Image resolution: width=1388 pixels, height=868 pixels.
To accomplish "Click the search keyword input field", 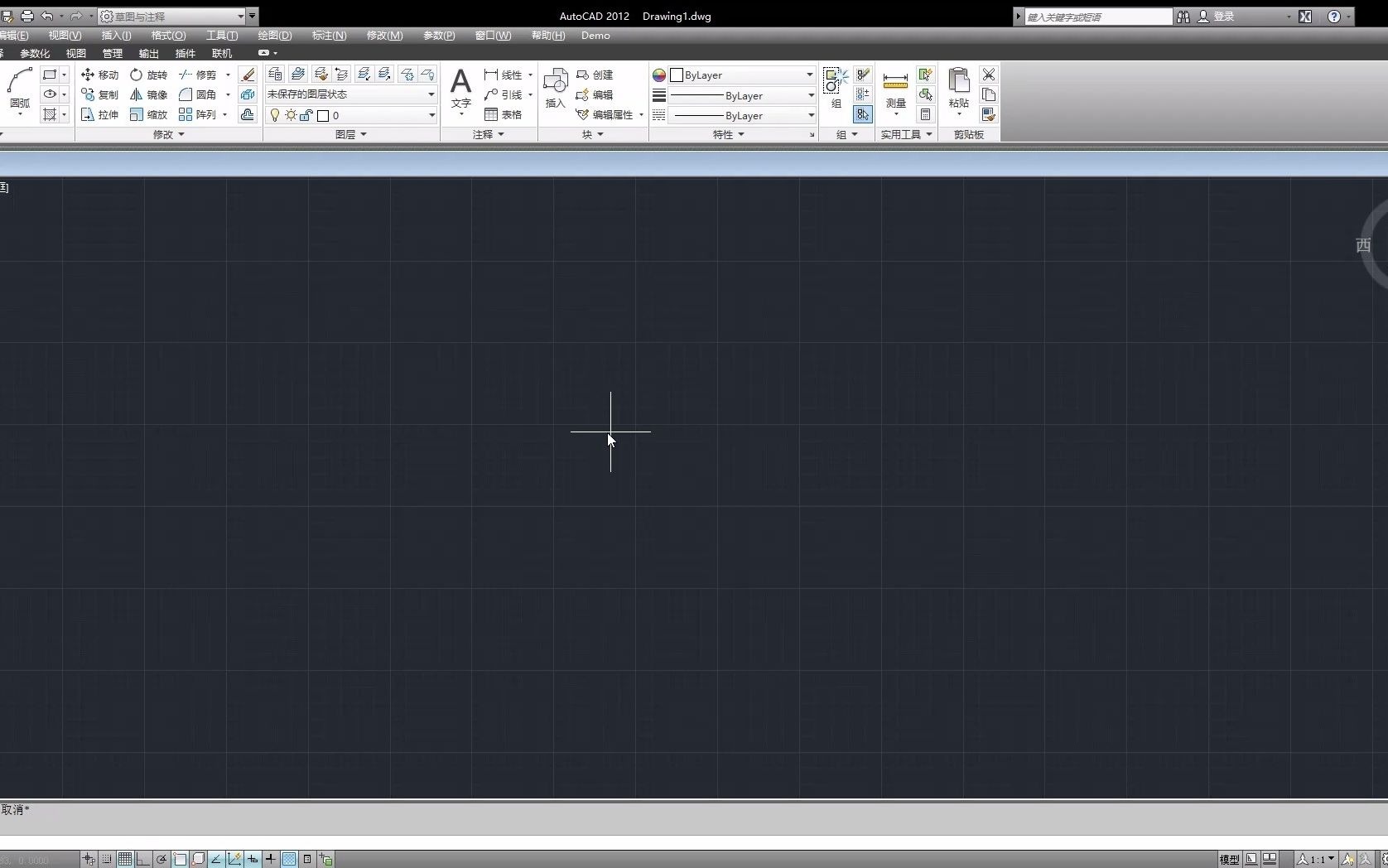I will pos(1098,17).
